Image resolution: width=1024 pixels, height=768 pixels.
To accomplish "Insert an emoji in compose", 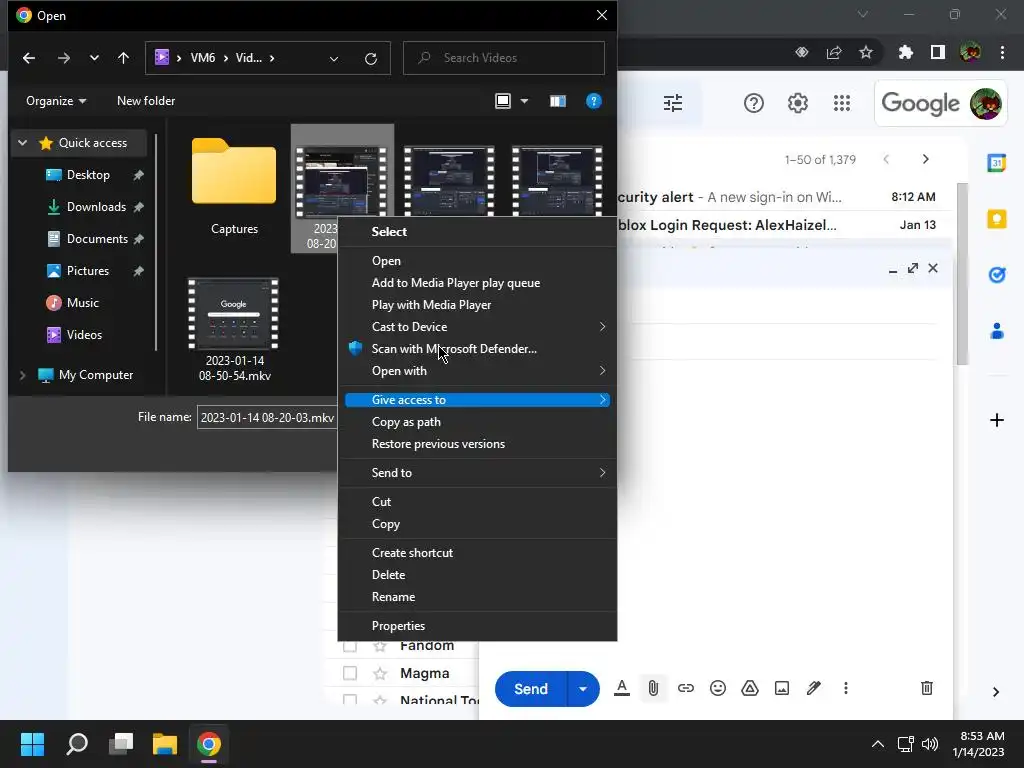I will (718, 688).
